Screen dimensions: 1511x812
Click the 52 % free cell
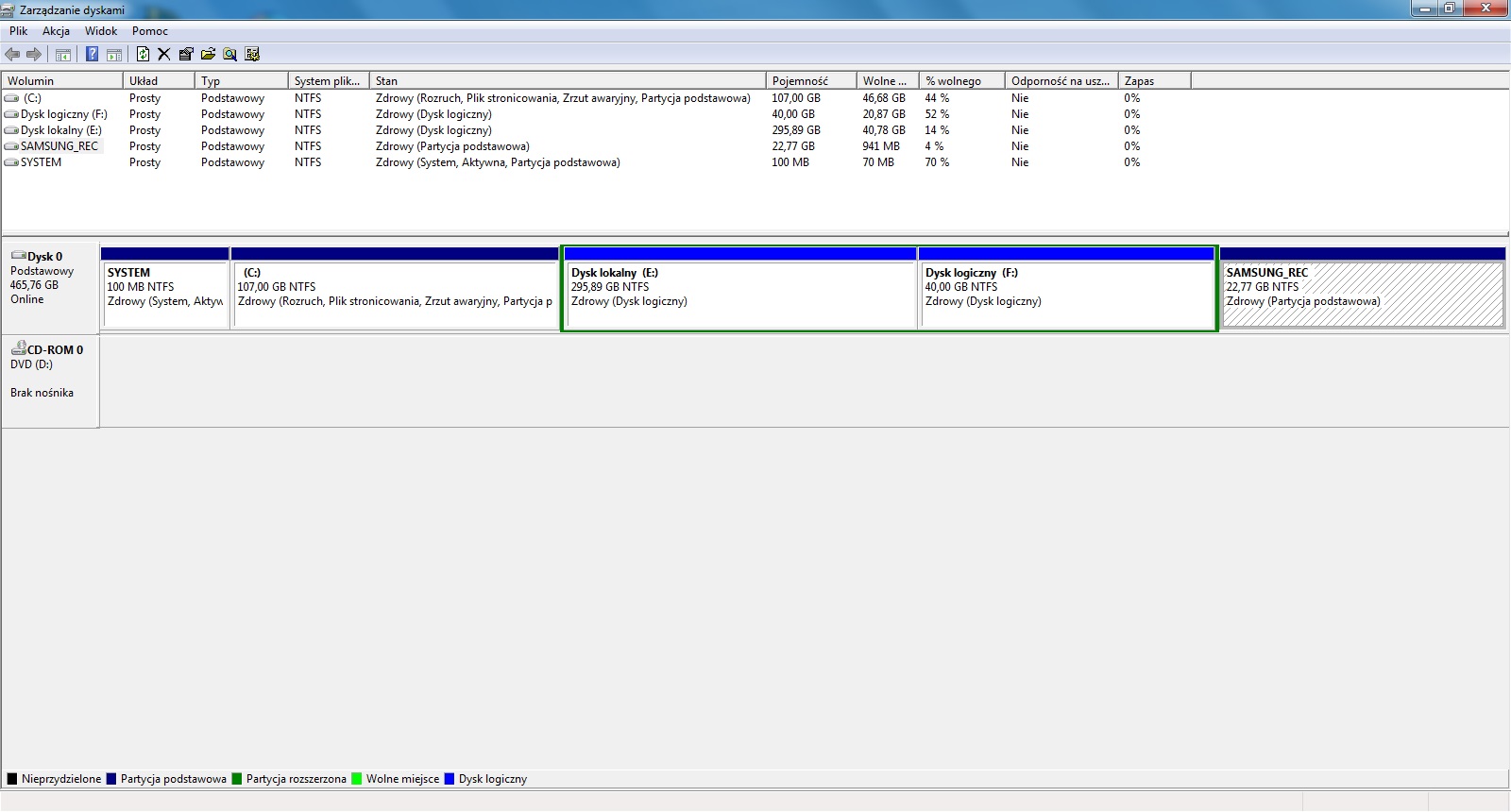(937, 114)
